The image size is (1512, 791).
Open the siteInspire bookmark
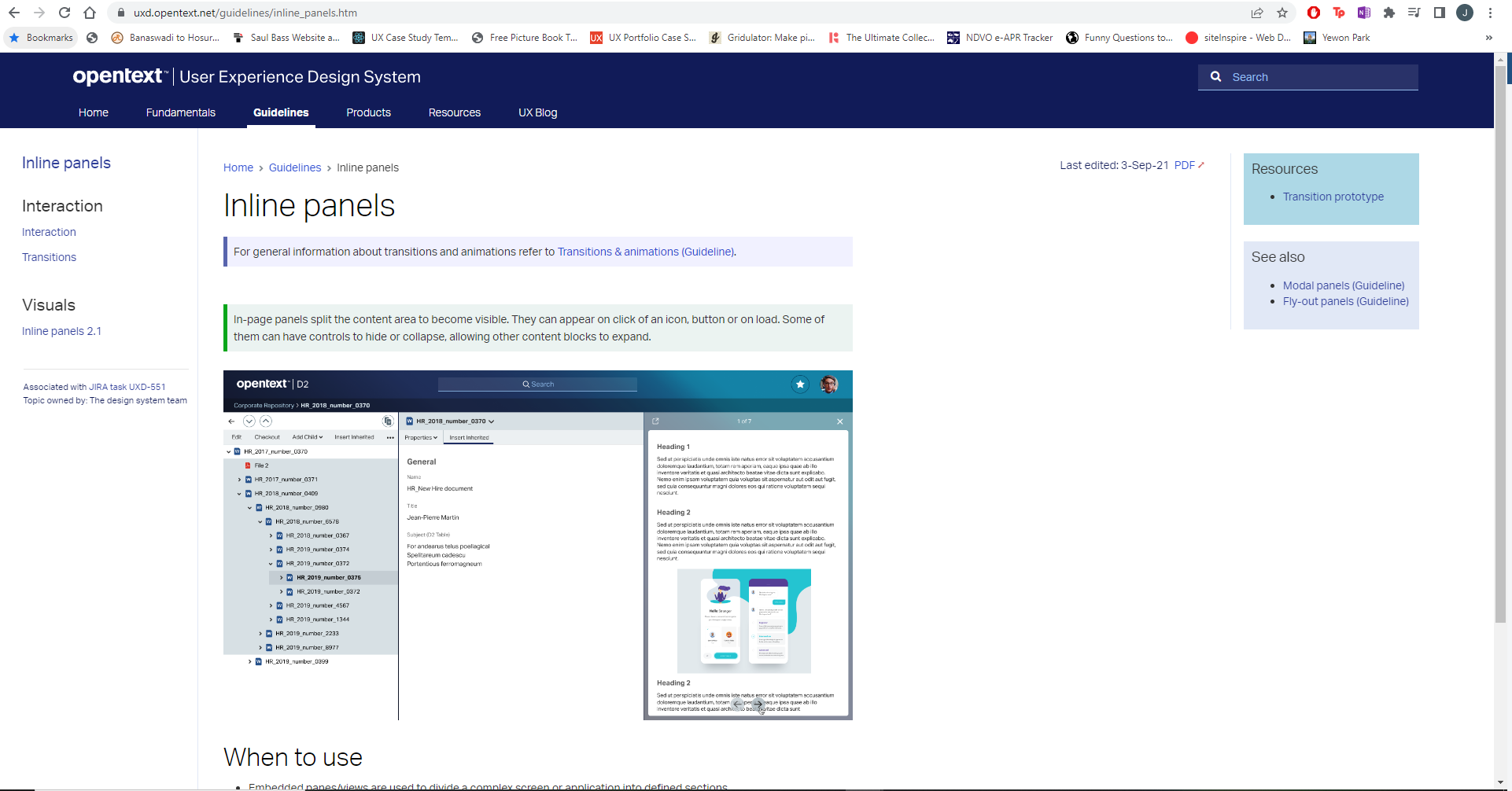tap(1238, 38)
